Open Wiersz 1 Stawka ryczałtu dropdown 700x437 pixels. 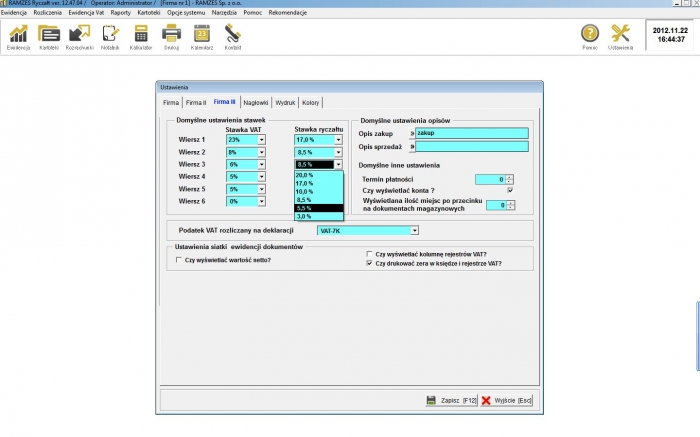click(338, 140)
